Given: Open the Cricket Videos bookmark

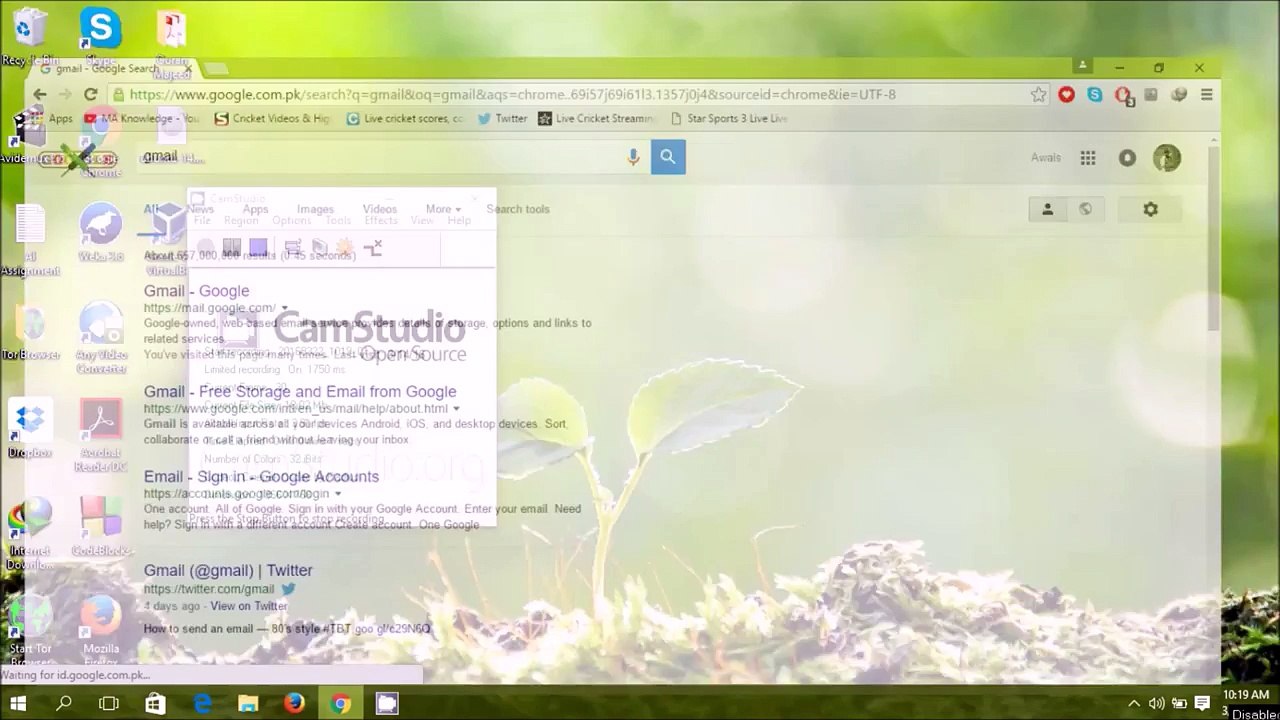Looking at the screenshot, I should (x=272, y=118).
